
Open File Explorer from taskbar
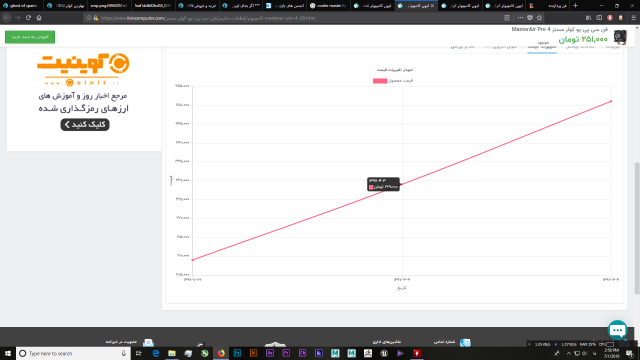172,353
